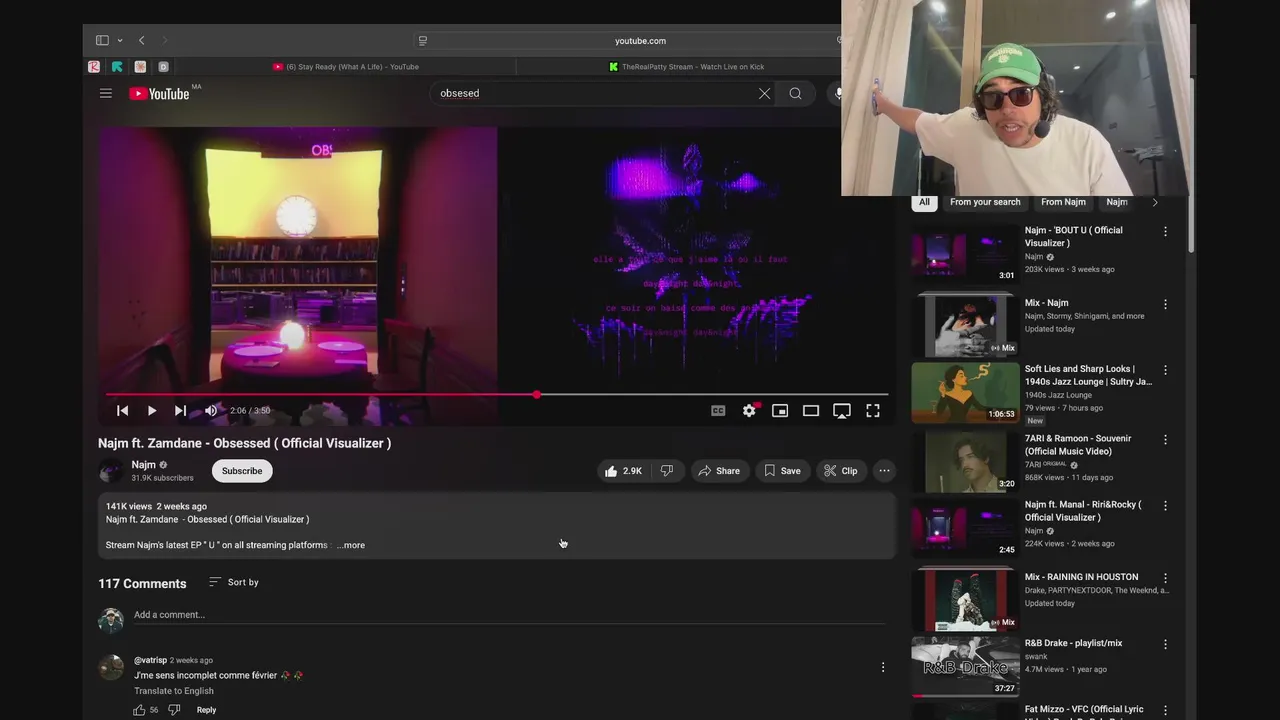
Task: Open options for 7ARI & Ramoon Souvenir
Action: (x=1165, y=440)
